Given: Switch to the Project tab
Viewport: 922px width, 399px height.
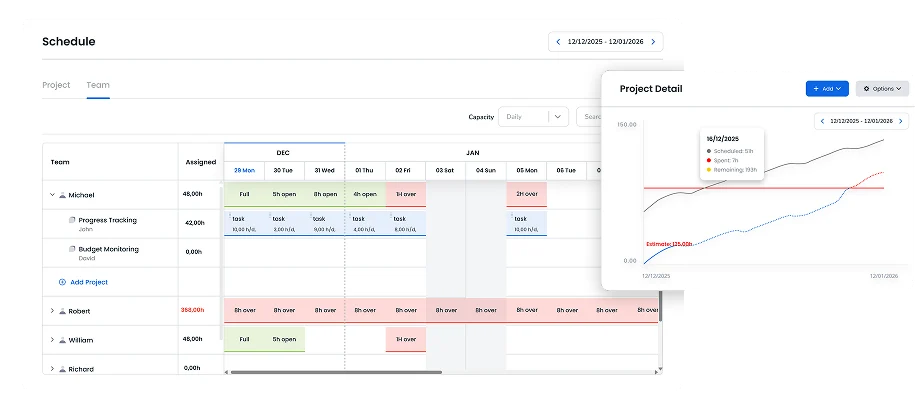Looking at the screenshot, I should pyautogui.click(x=56, y=85).
